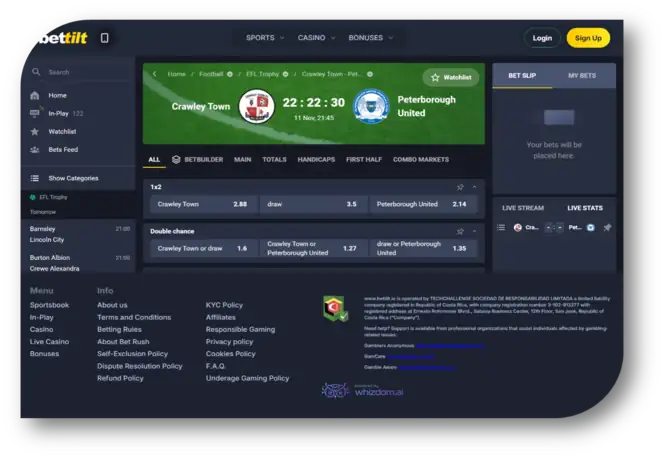The width and height of the screenshot is (665, 458).
Task: Switch to the ALL markets tab
Action: 154,160
